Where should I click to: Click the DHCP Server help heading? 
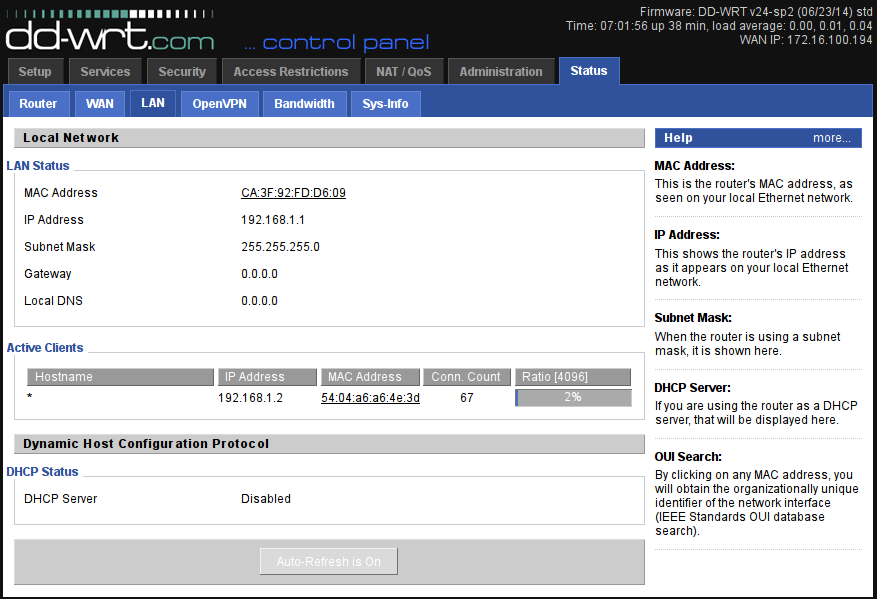pyautogui.click(x=692, y=388)
